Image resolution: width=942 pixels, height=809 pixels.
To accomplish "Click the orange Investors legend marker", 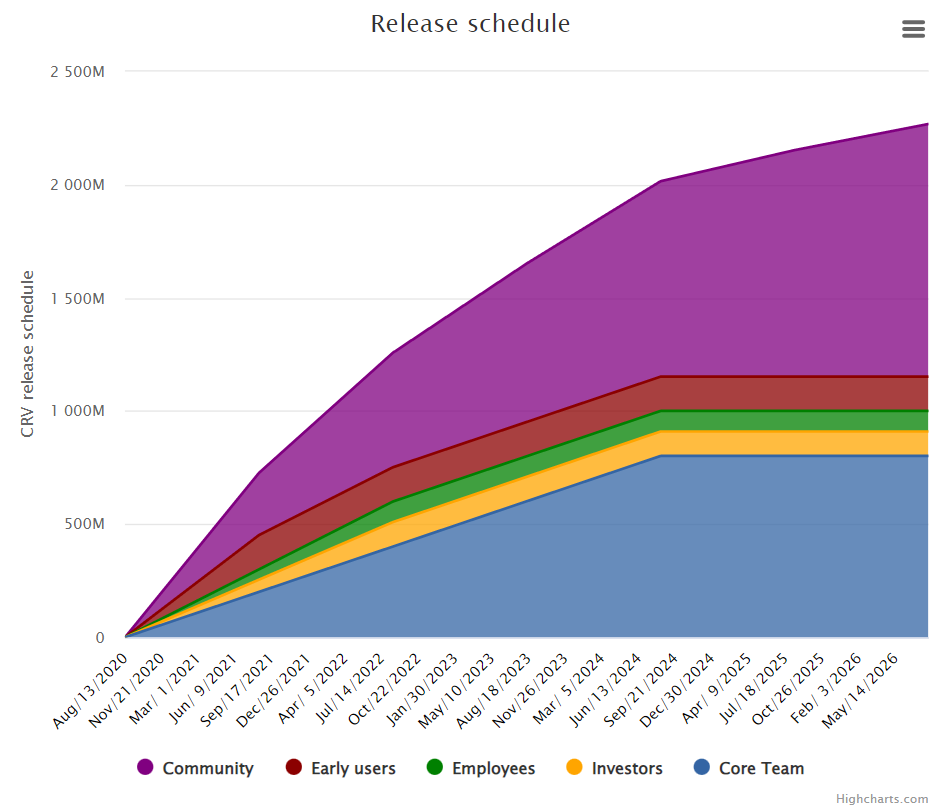I will [x=574, y=767].
